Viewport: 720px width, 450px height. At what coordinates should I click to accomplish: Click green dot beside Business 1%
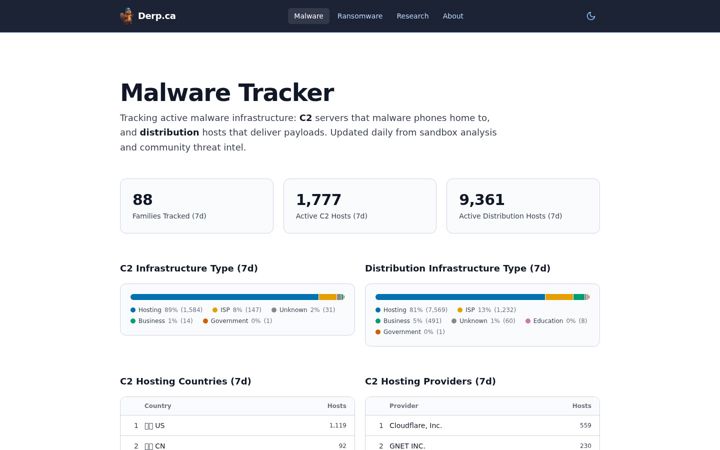pyautogui.click(x=133, y=321)
